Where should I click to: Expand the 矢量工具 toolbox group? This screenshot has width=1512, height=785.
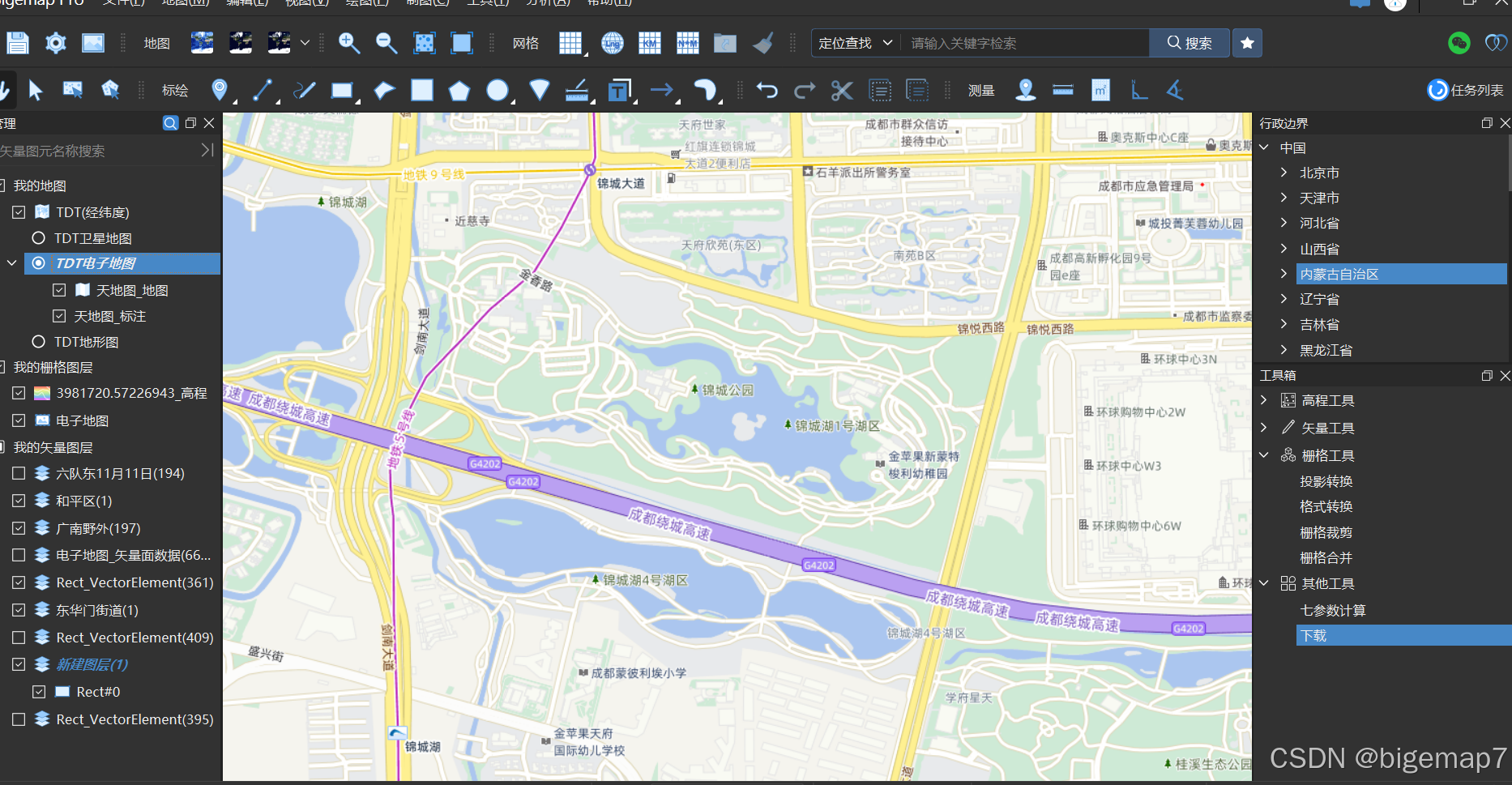(x=1264, y=428)
